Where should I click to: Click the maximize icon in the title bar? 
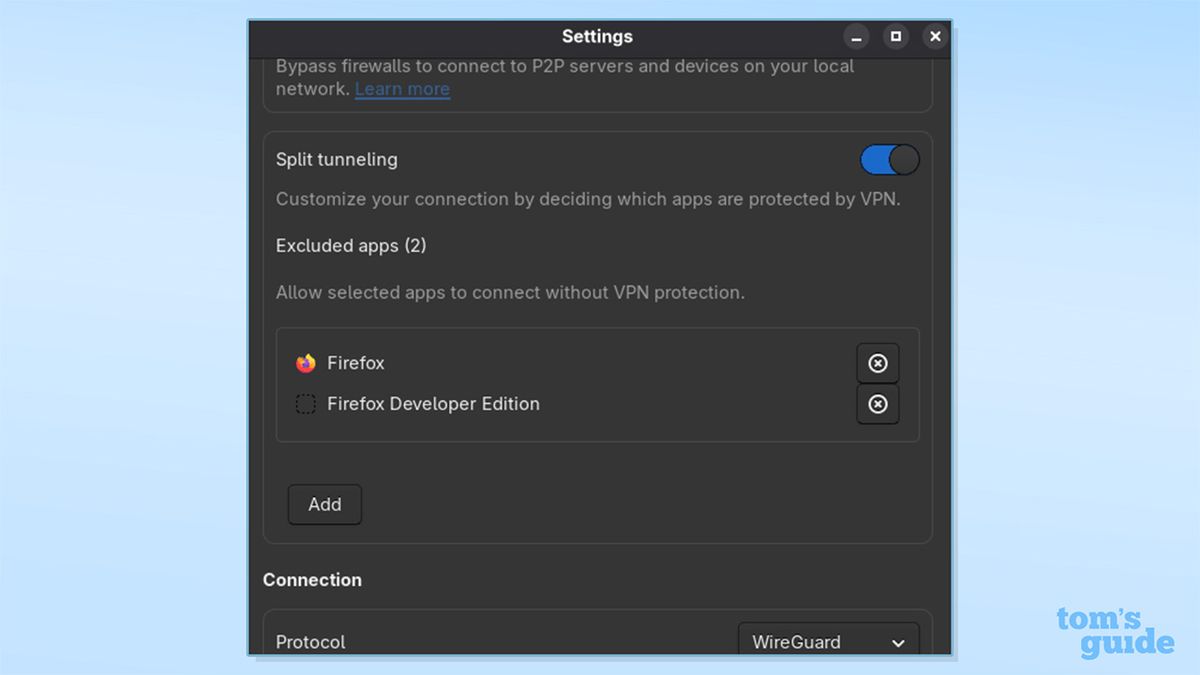[895, 36]
